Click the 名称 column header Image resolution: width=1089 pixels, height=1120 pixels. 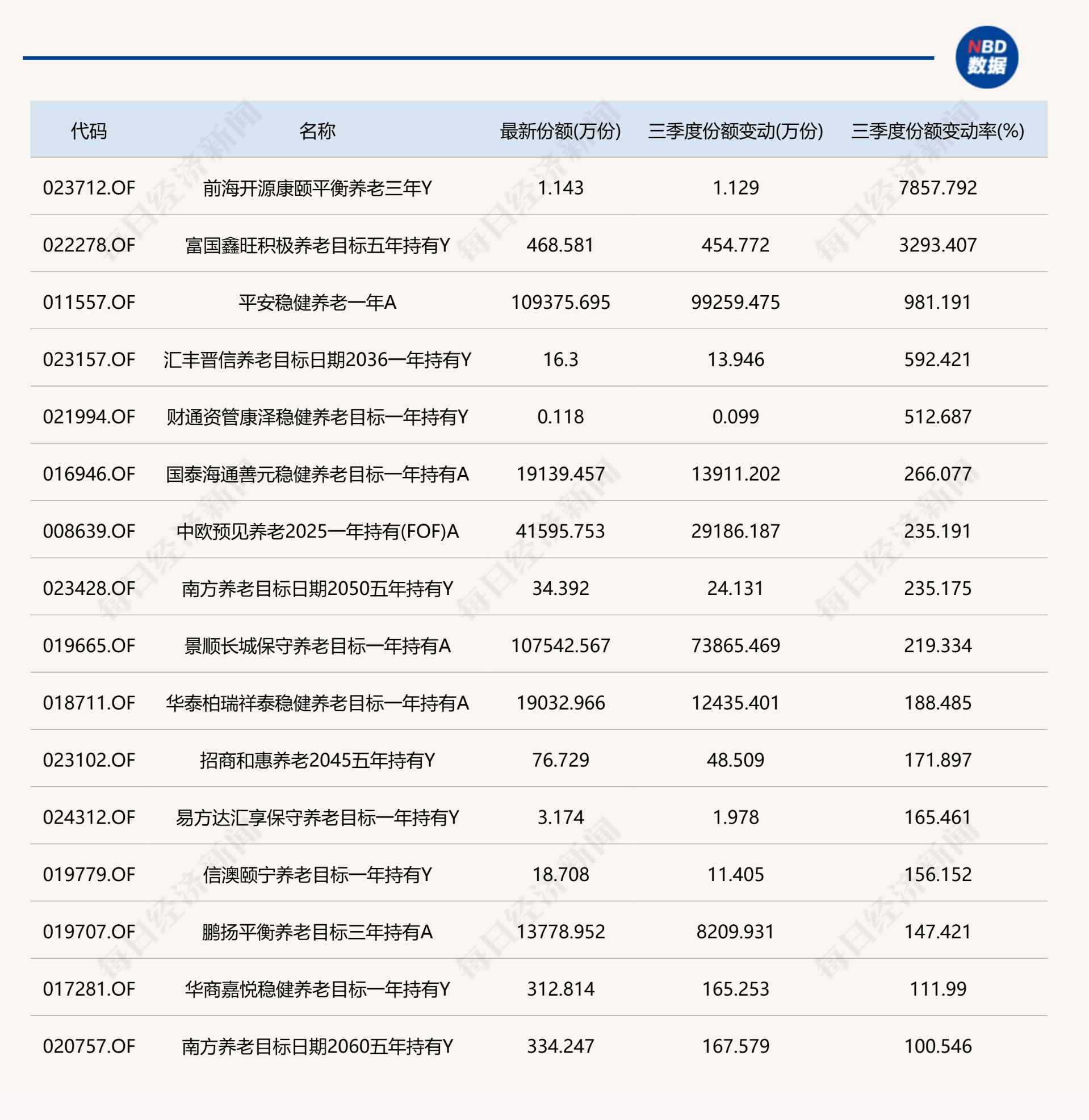(317, 131)
